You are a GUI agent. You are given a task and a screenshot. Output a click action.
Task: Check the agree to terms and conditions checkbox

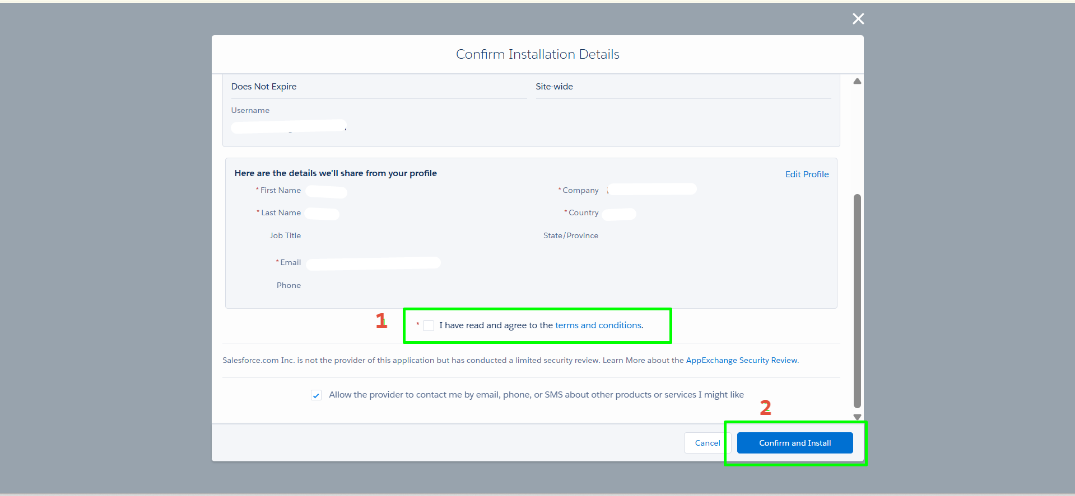pyautogui.click(x=429, y=325)
